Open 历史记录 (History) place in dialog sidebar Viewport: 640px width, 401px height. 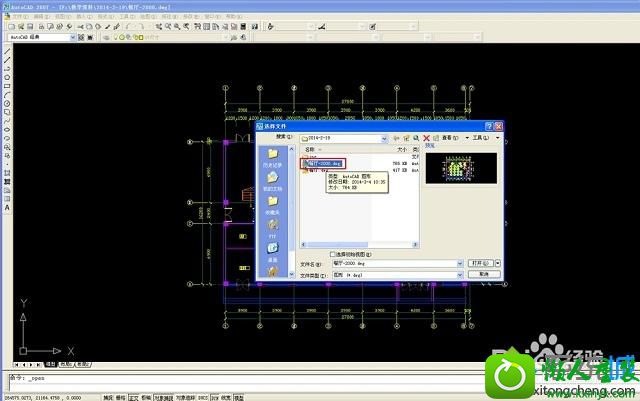click(x=273, y=158)
